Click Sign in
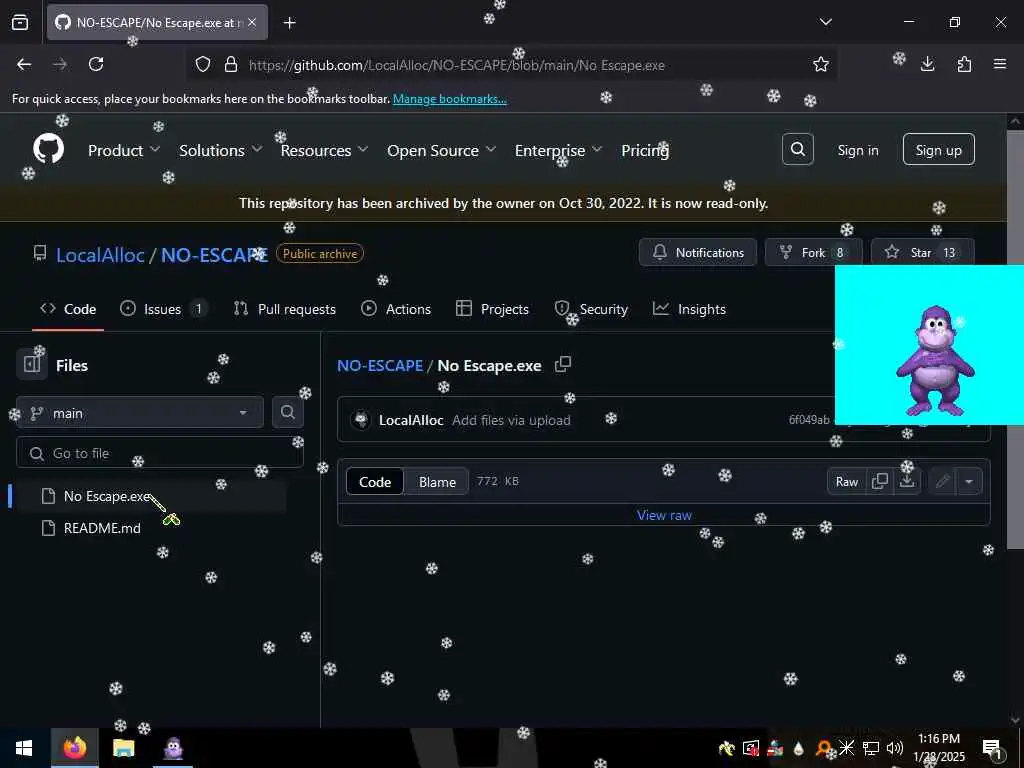Screen dimensions: 1024x768 click(857, 150)
